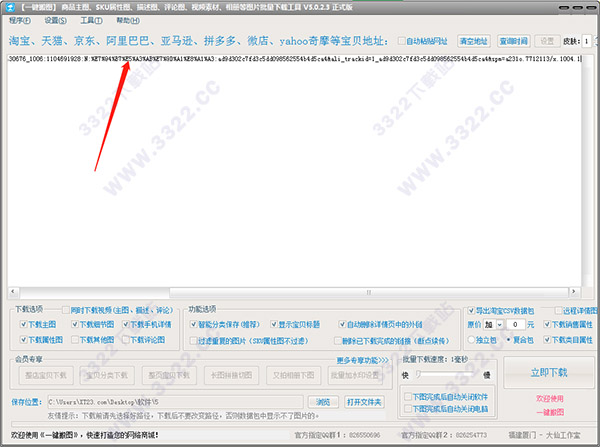Toggle the 下载销售属性 checkbox
Screen dimensions: 600x447
[x=548, y=325]
